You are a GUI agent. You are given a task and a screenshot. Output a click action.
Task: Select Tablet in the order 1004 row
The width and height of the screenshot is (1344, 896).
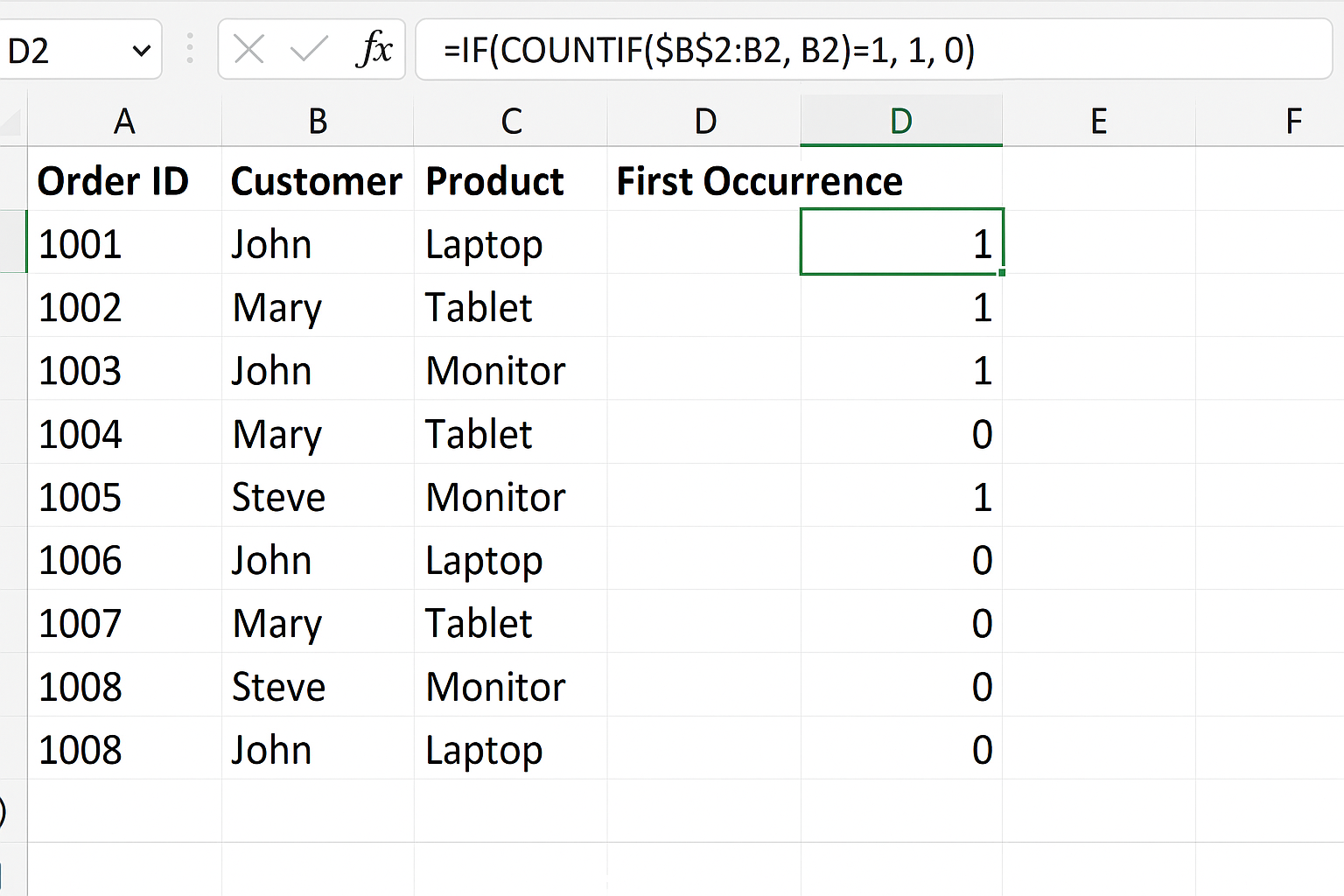511,432
